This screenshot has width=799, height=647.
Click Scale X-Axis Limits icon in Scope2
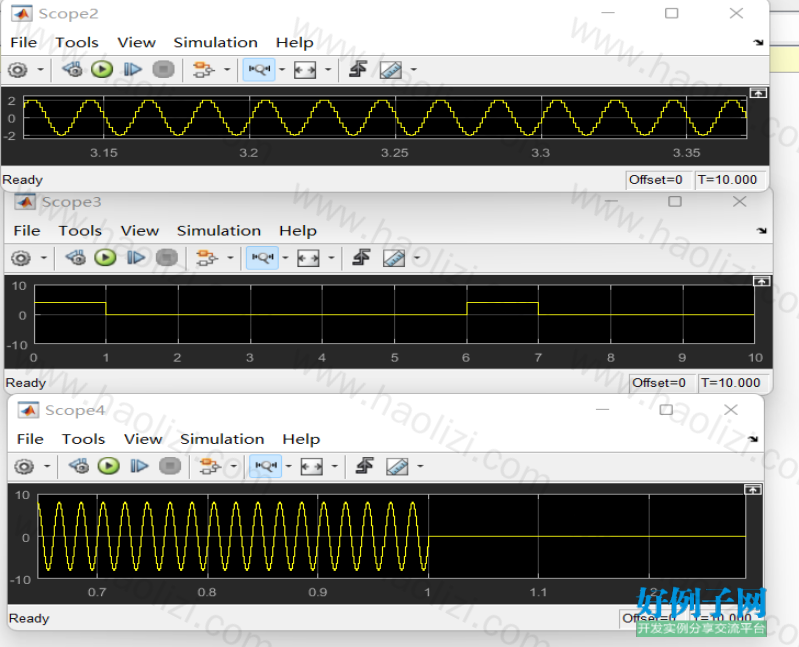coord(305,70)
